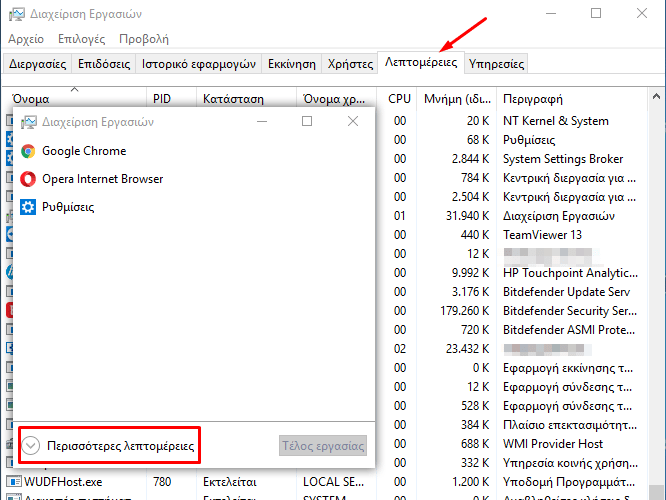Click the 23.432 K memory value
The height and width of the screenshot is (500, 666).
coord(467,349)
